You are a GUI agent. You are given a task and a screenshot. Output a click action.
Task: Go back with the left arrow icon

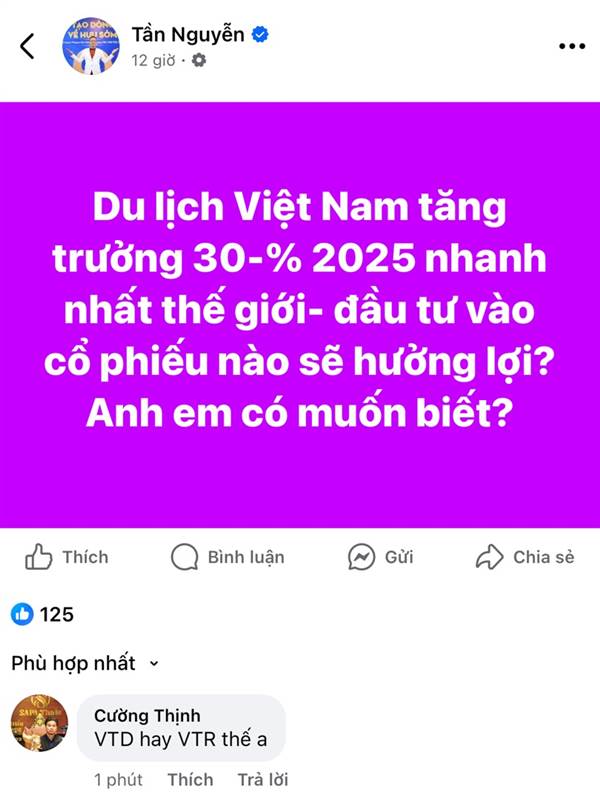point(28,46)
